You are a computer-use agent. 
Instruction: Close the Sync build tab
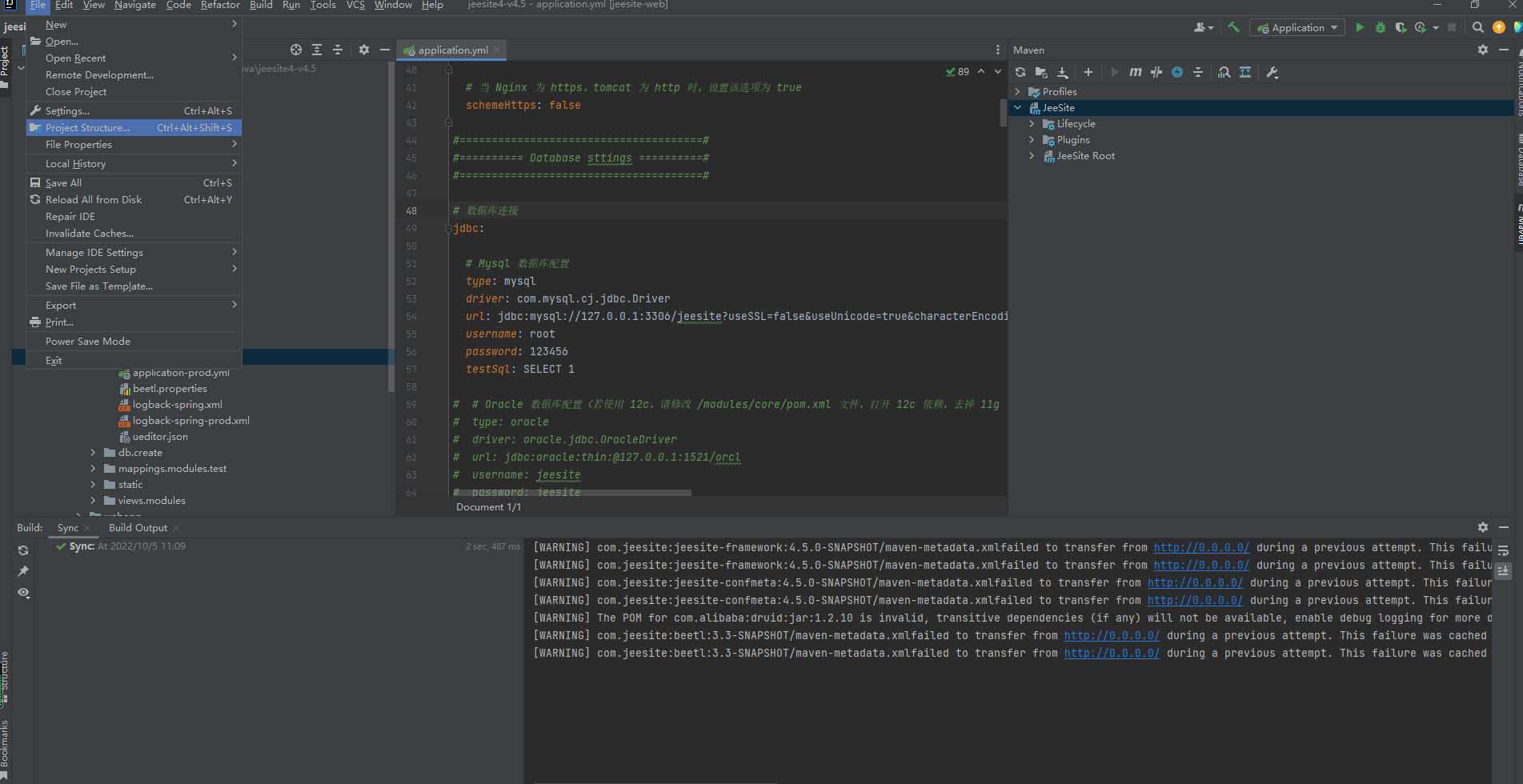[x=87, y=528]
